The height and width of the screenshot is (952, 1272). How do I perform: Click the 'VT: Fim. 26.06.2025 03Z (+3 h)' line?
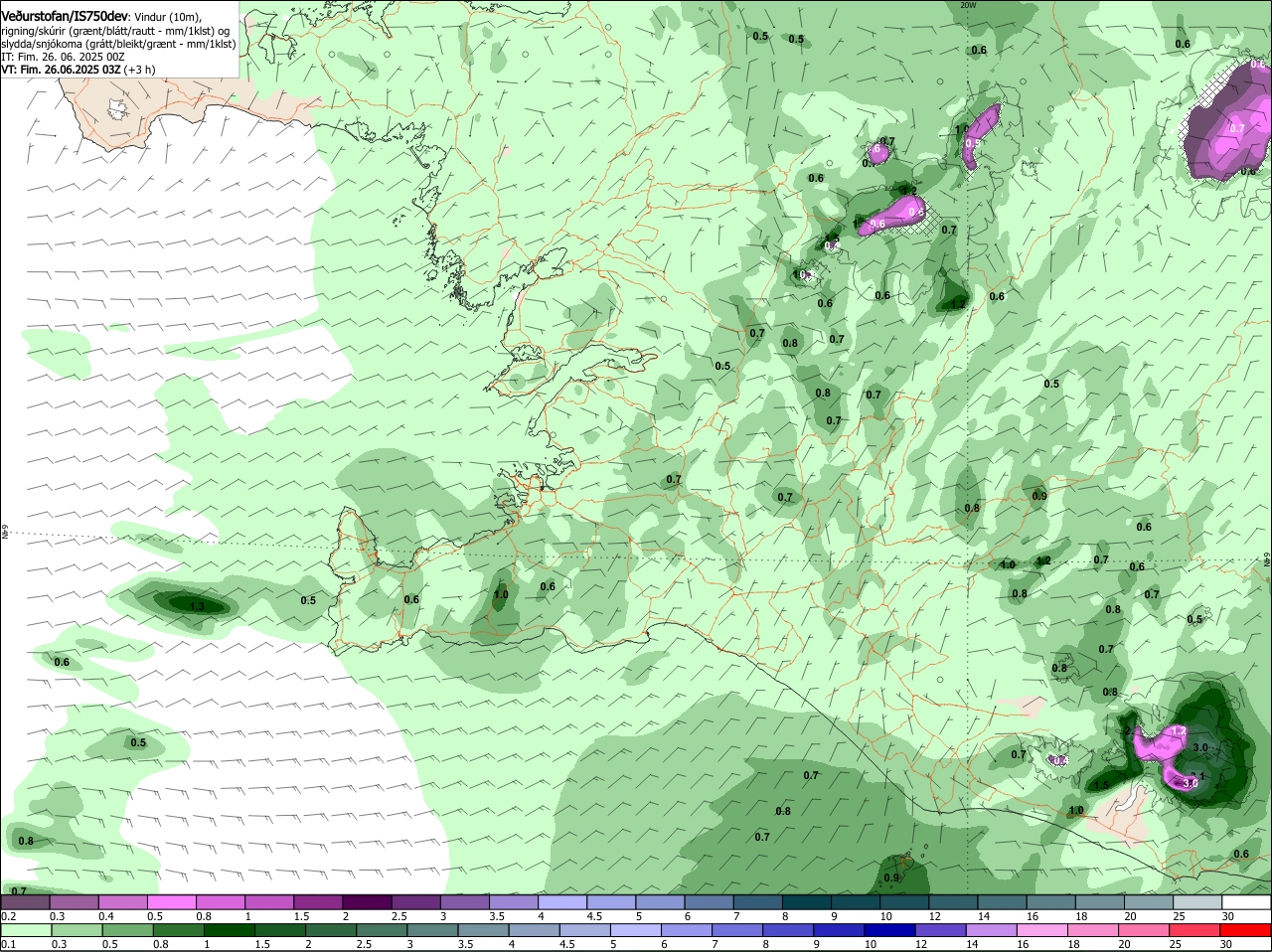[x=79, y=70]
